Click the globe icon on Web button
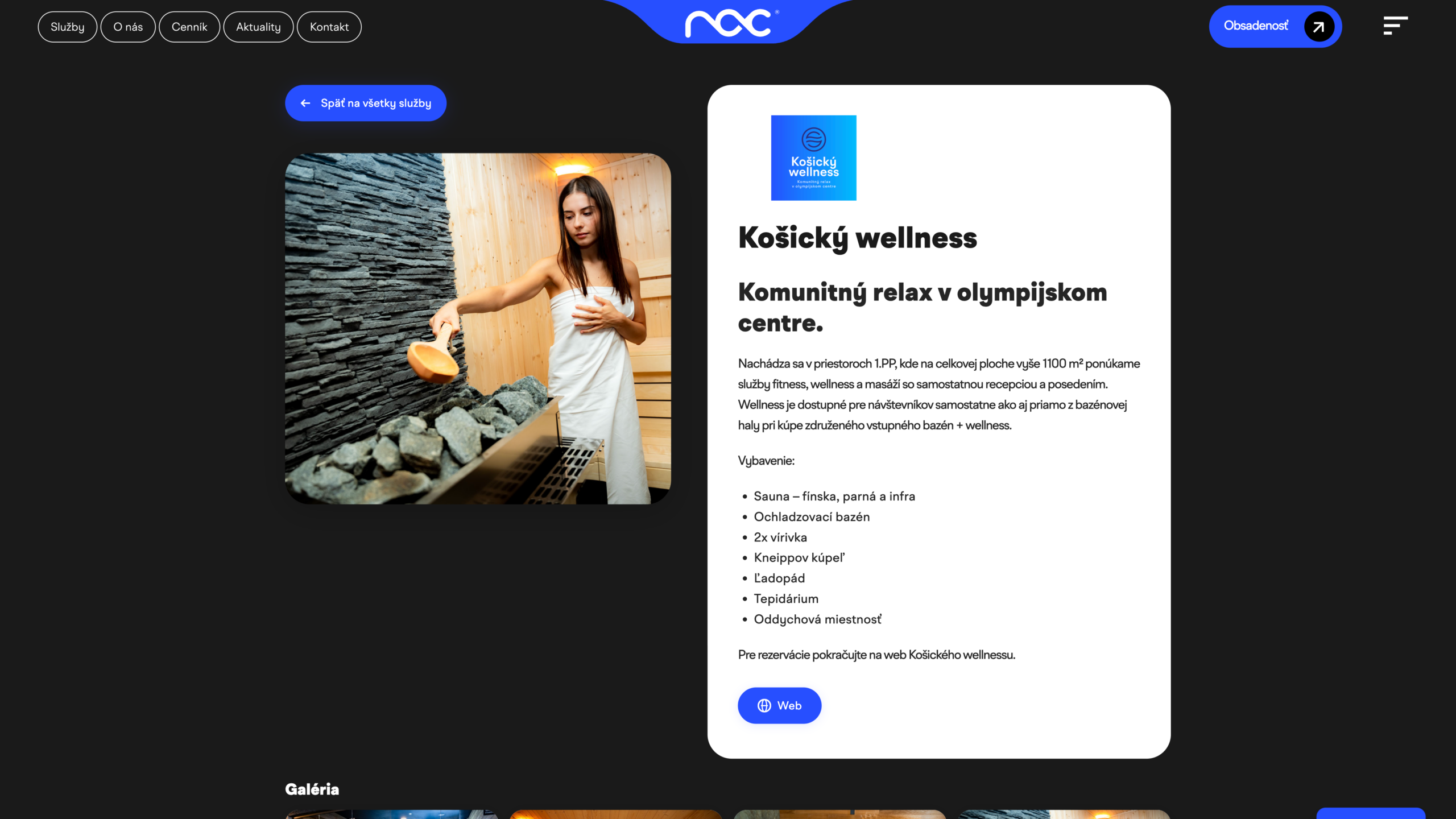Screen dimensions: 1456x819 click(764, 705)
